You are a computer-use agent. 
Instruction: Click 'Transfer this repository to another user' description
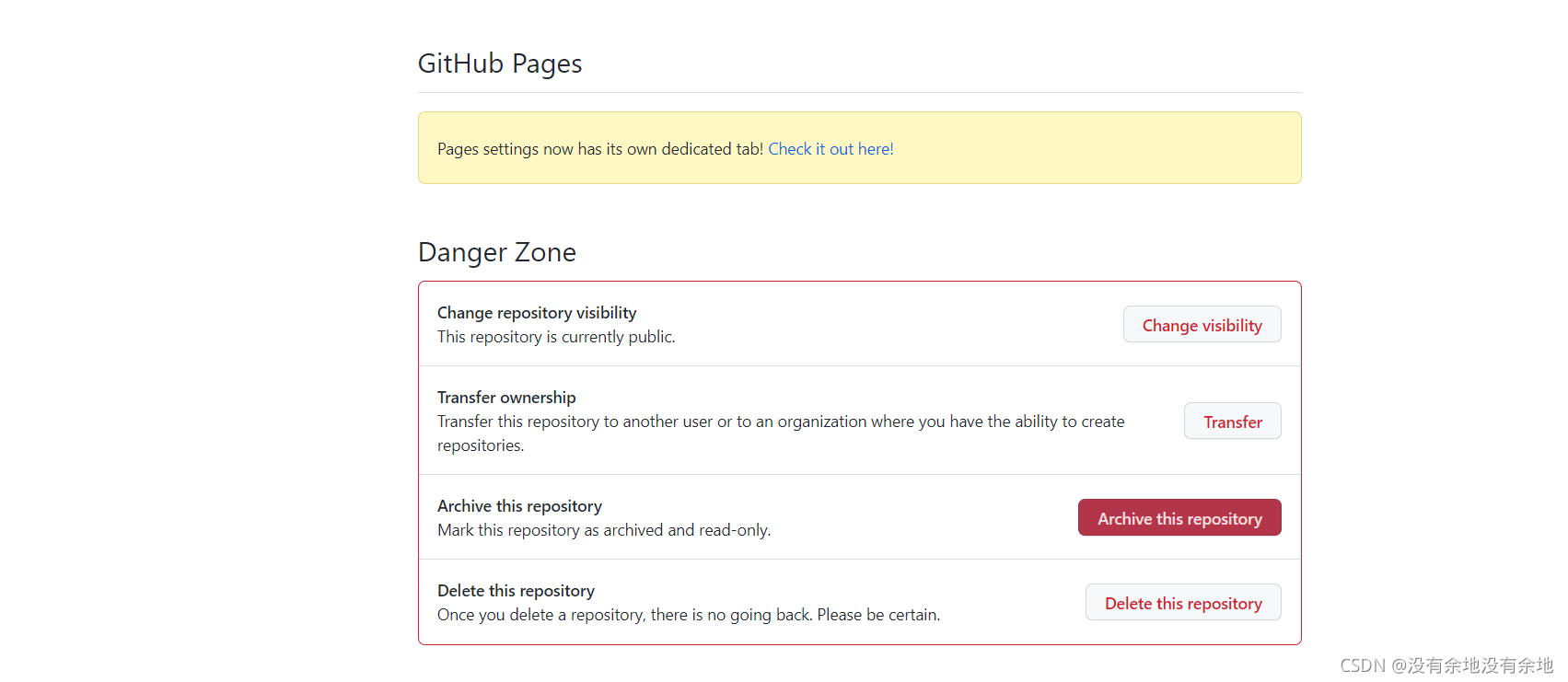[781, 433]
